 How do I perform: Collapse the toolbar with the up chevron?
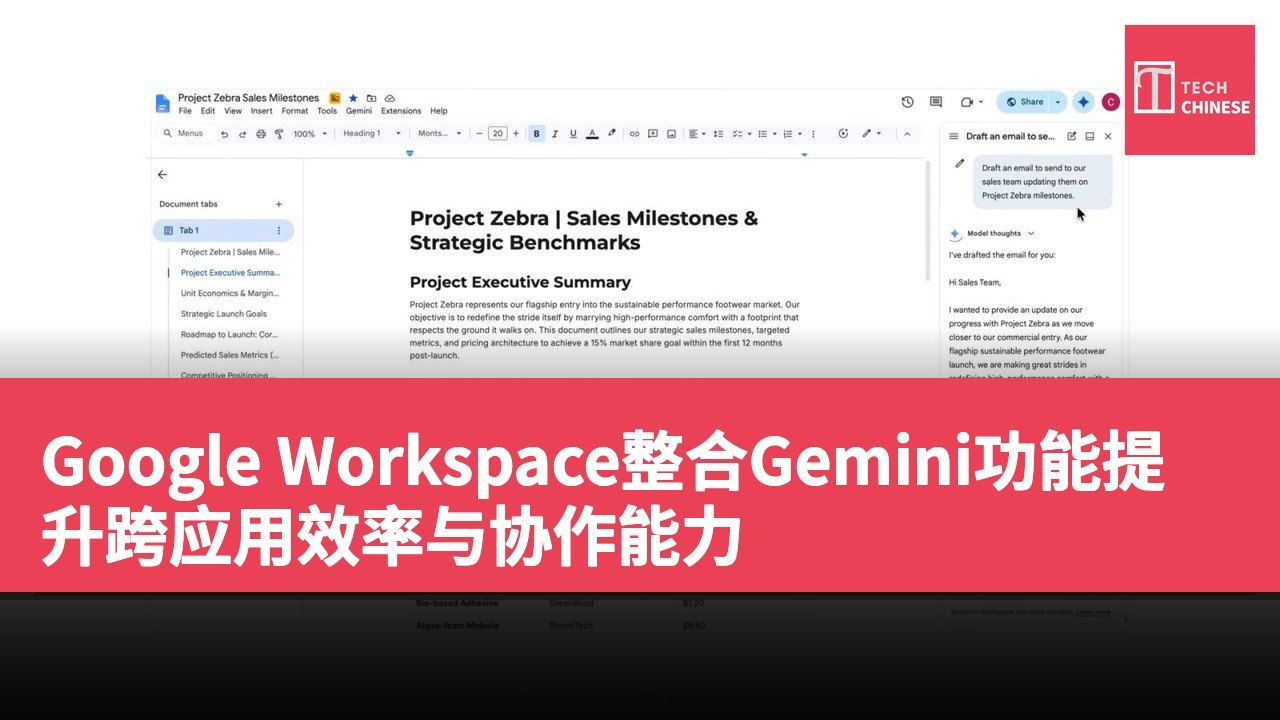pos(907,133)
